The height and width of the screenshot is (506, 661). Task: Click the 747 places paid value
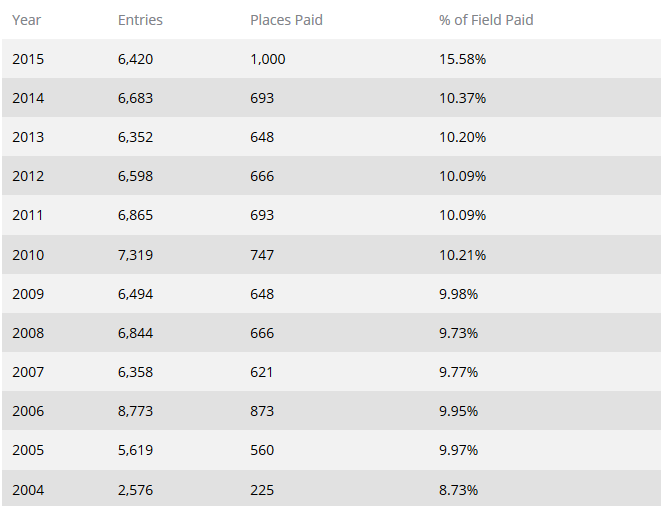click(262, 255)
